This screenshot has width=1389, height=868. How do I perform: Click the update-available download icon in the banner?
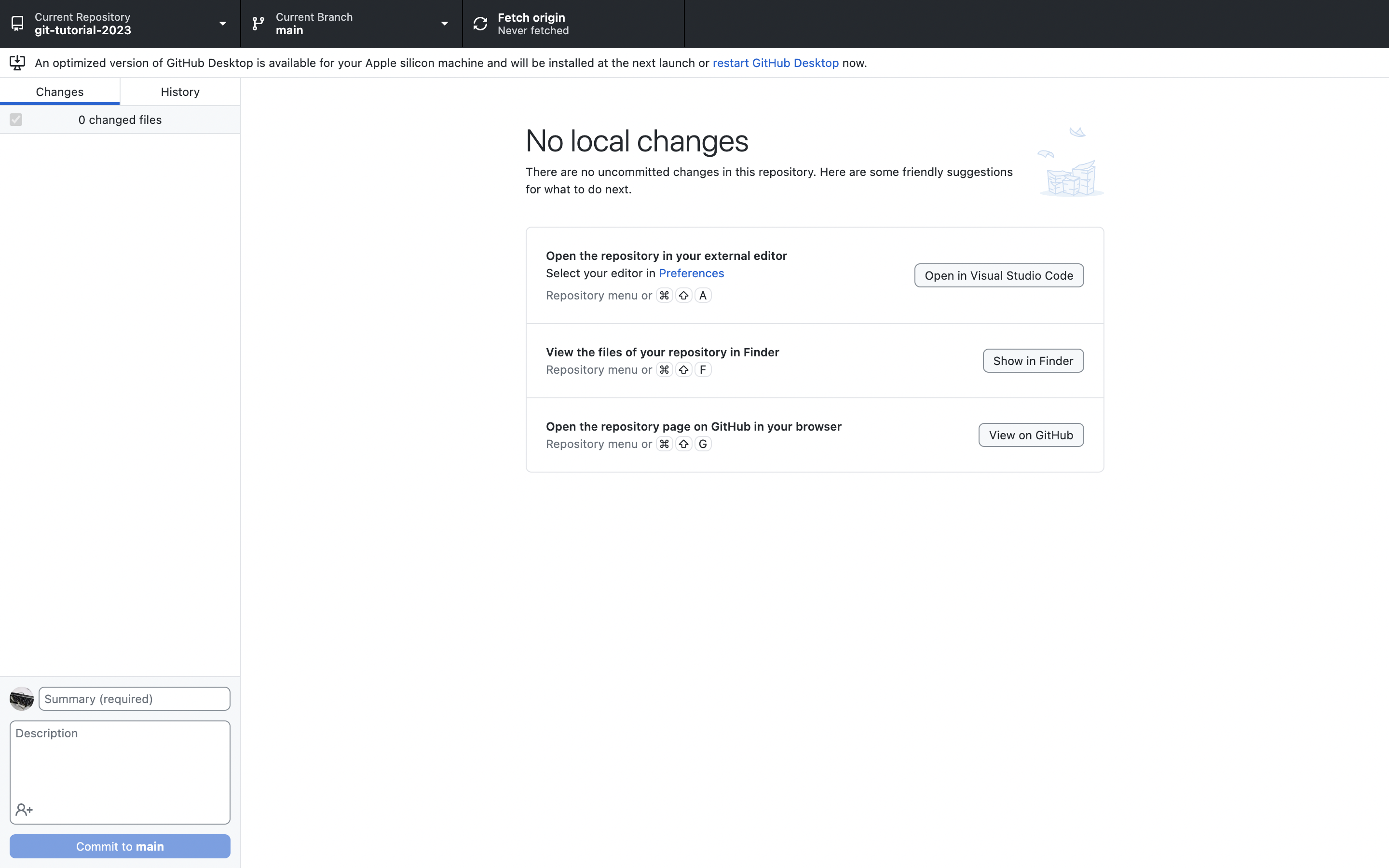click(17, 63)
